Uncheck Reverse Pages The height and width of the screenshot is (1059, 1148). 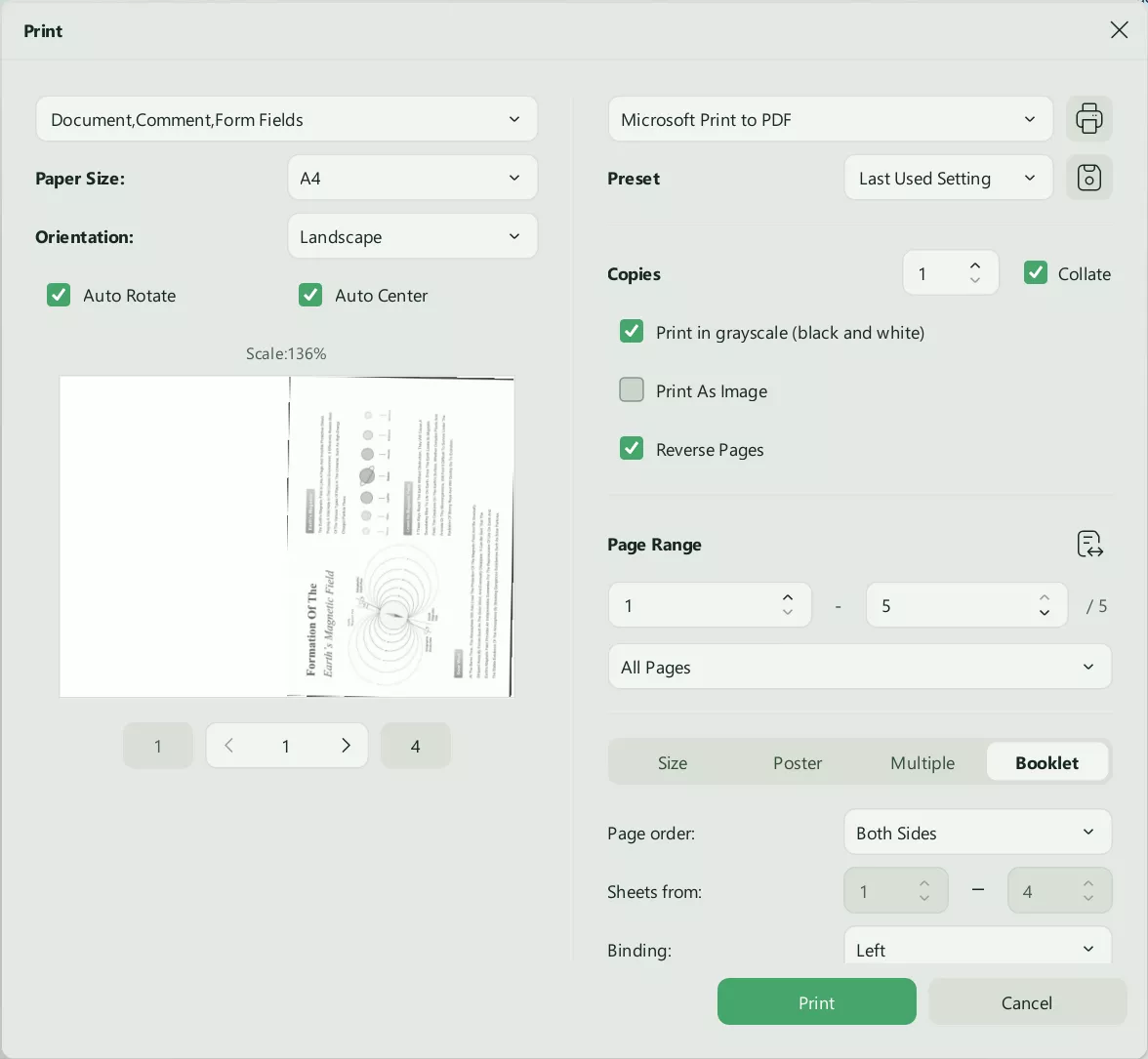coord(631,448)
